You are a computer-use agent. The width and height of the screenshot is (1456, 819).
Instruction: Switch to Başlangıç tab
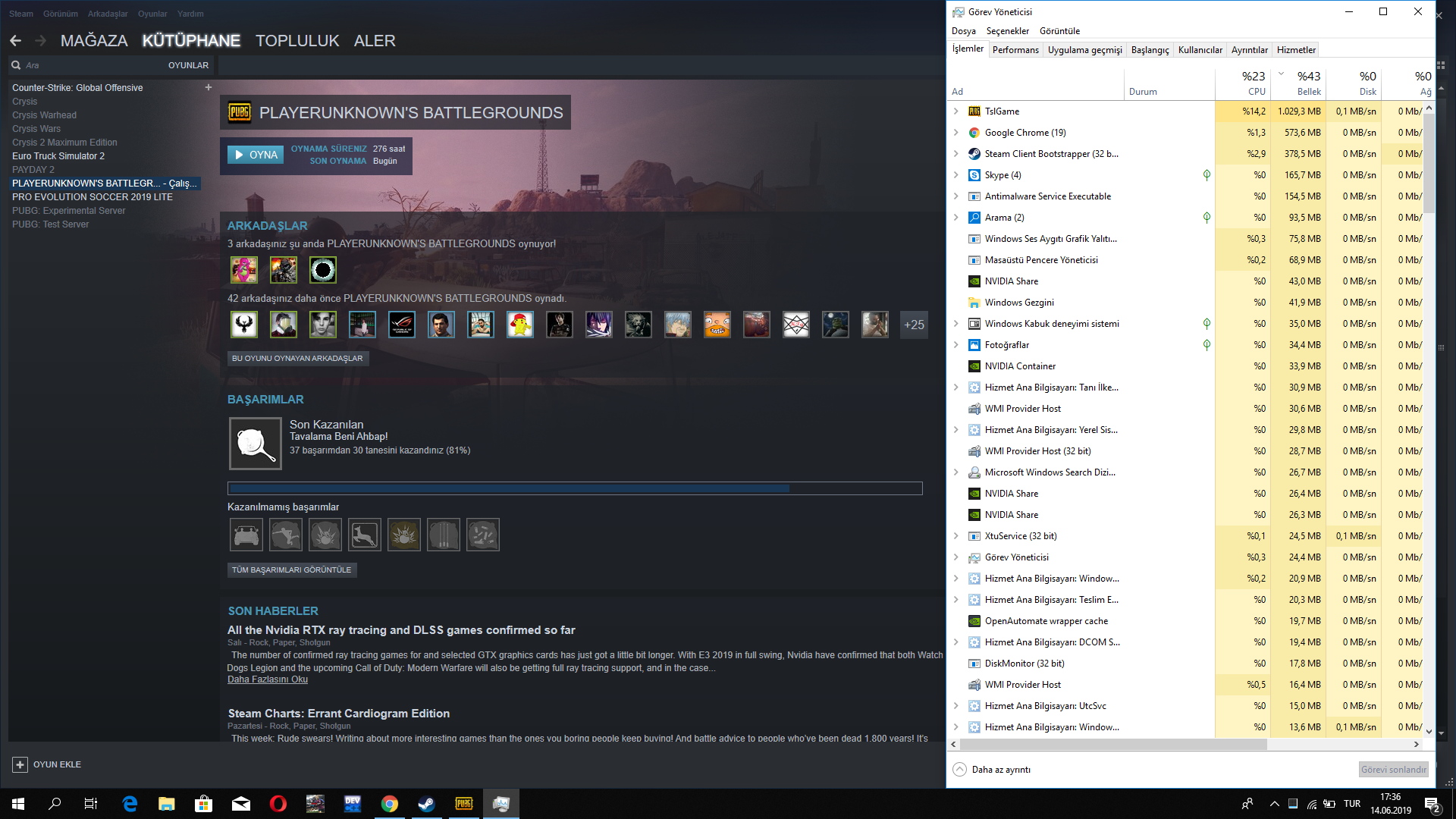[1150, 50]
